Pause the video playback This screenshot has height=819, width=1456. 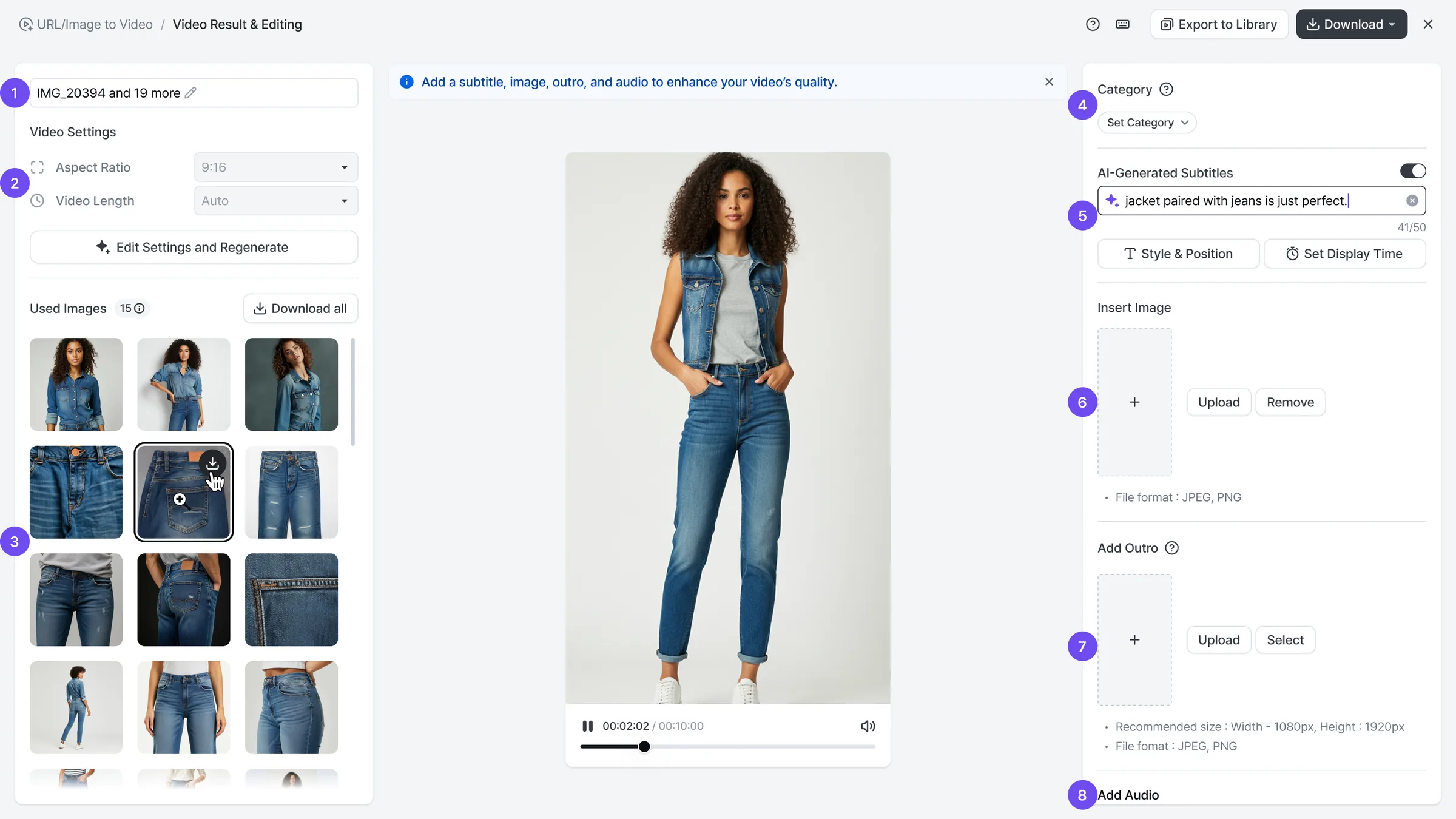pos(587,726)
